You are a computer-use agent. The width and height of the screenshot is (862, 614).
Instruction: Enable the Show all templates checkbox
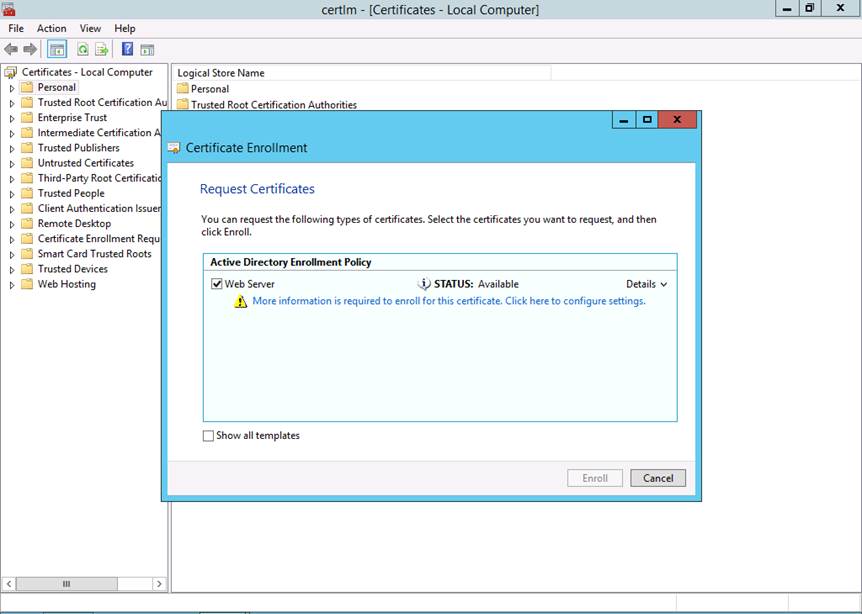(208, 436)
